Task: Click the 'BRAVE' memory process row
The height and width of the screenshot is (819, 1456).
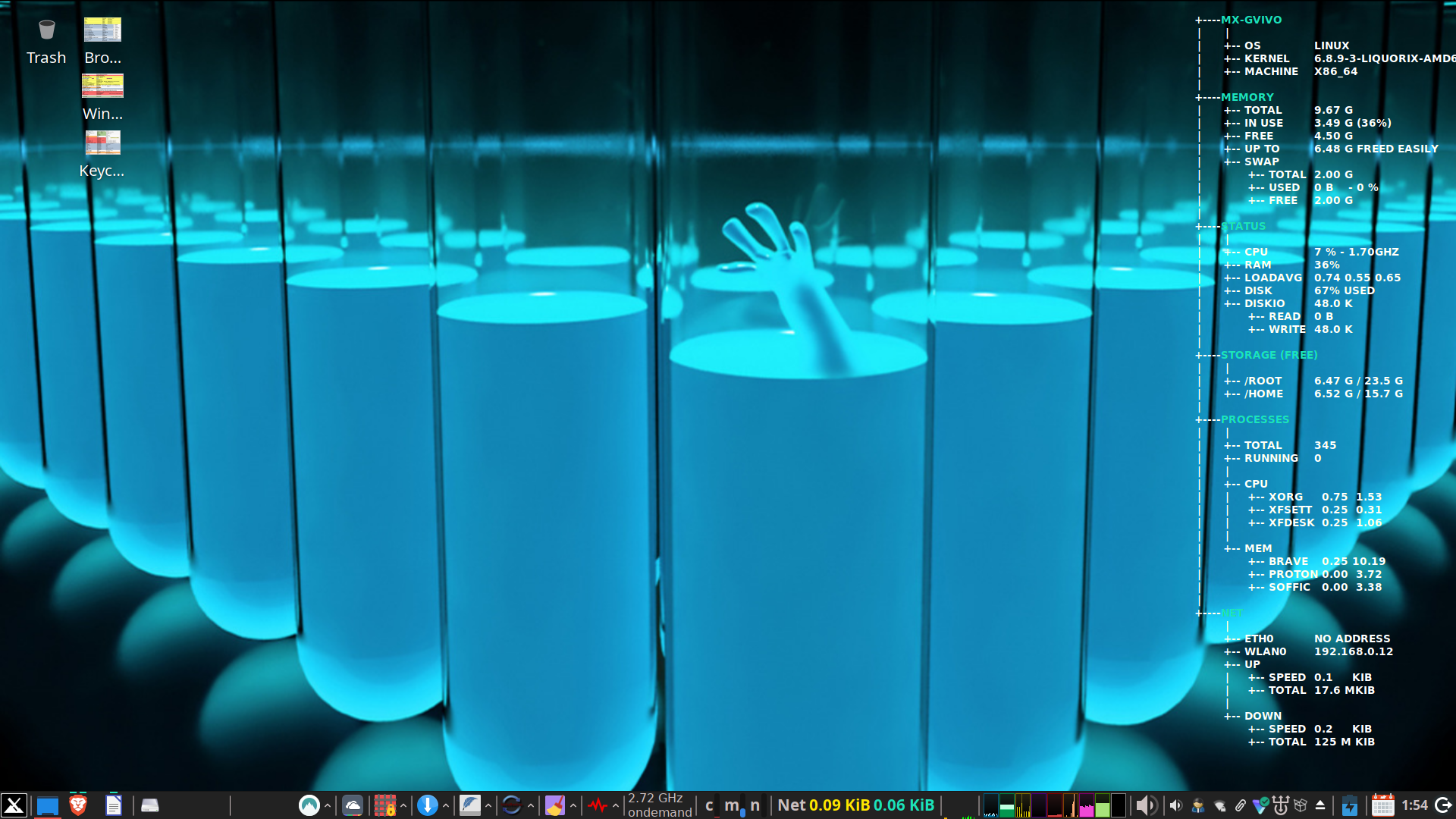Action: coord(1317,561)
